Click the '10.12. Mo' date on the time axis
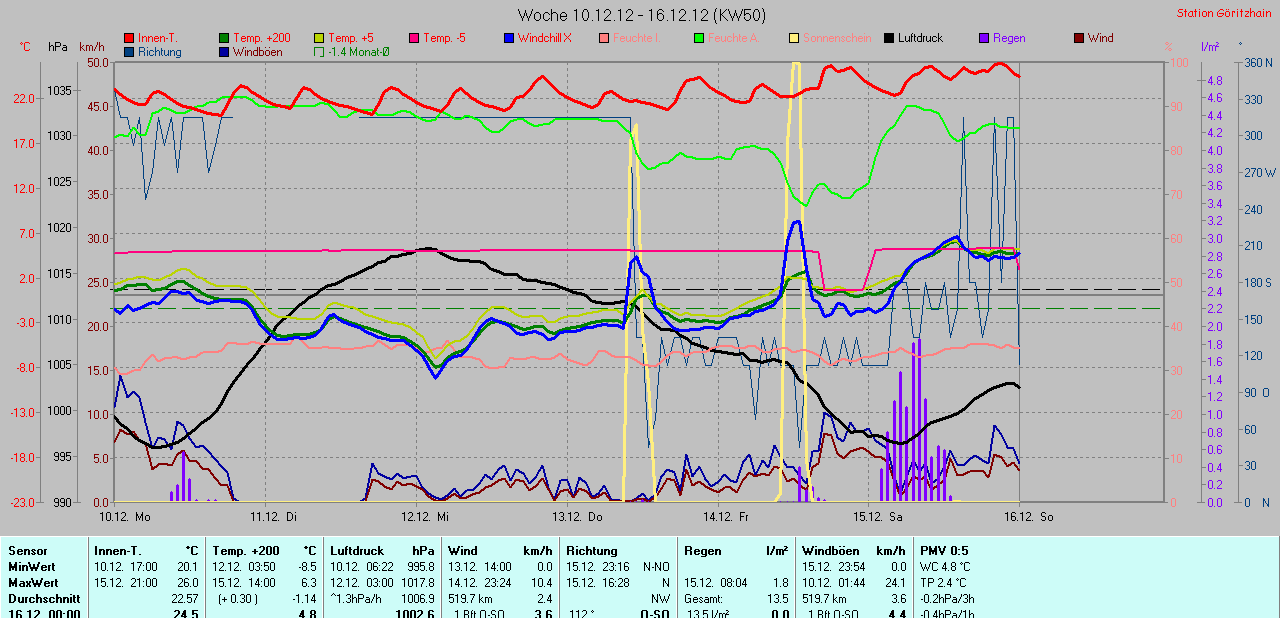Viewport: 1284px width, 618px height. (x=124, y=517)
